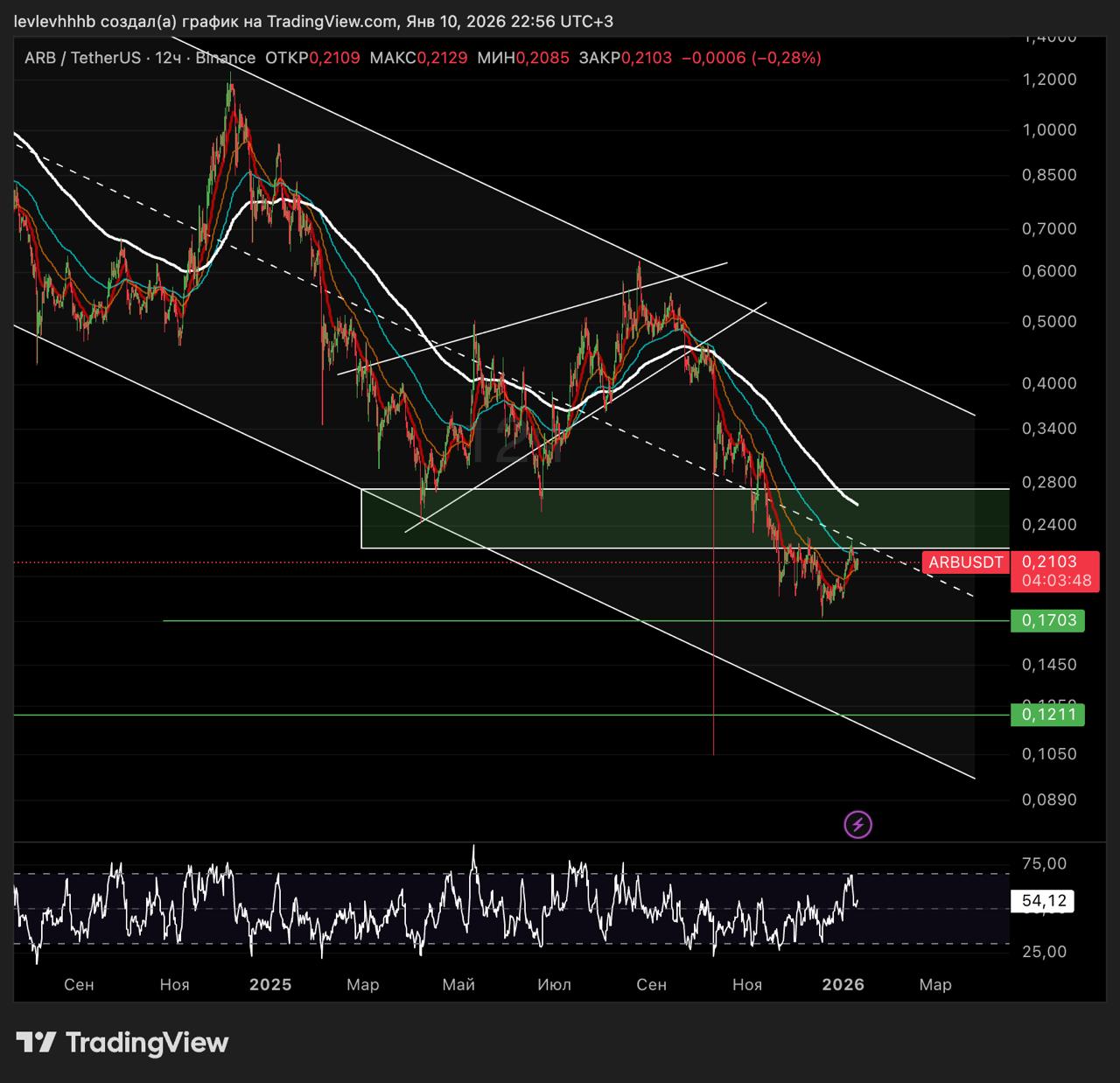Click the 1,0000 level on price scale
This screenshot has width=1120, height=1083.
pyautogui.click(x=1049, y=129)
